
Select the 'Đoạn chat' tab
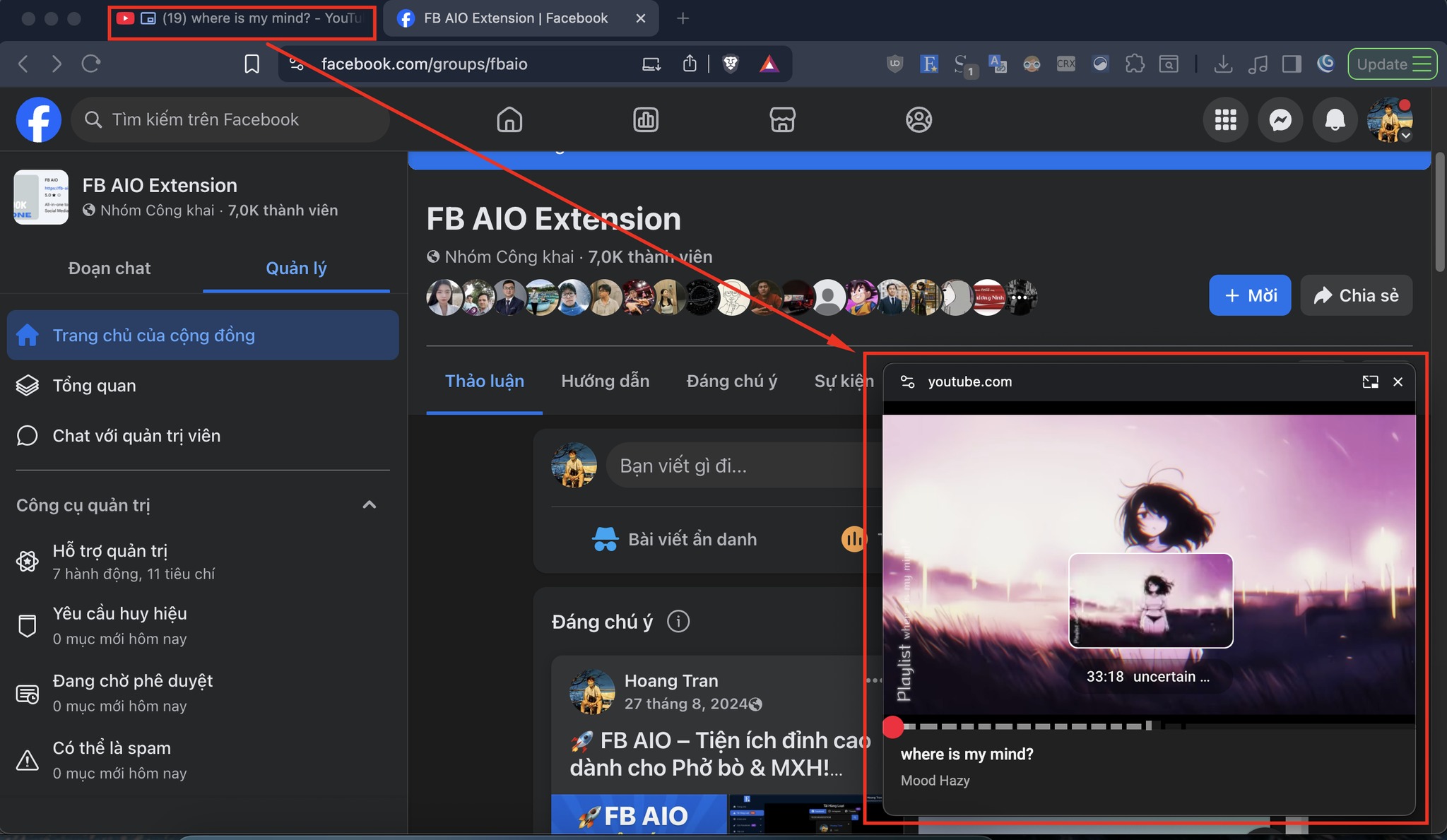pos(110,268)
